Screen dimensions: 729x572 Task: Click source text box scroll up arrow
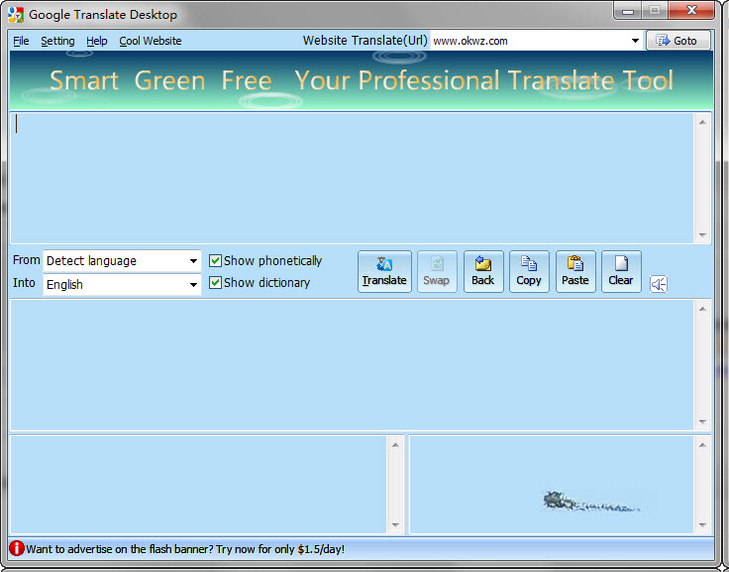(702, 122)
